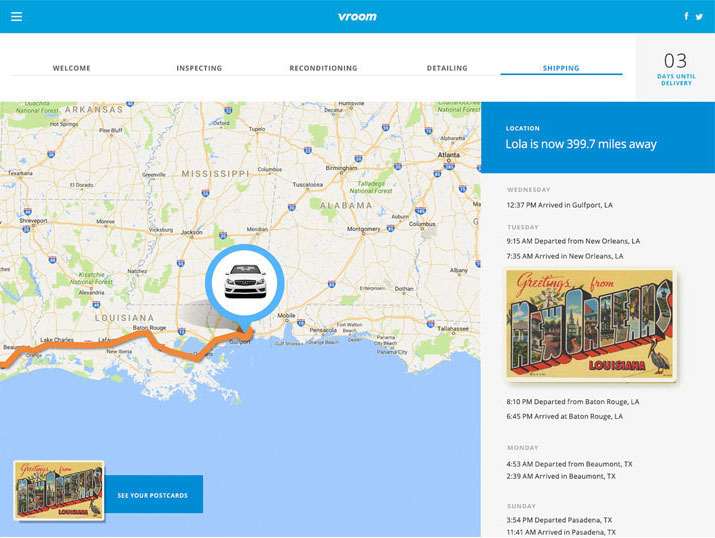715x538 pixels.
Task: Click See Your Postcards button
Action: pos(152,495)
